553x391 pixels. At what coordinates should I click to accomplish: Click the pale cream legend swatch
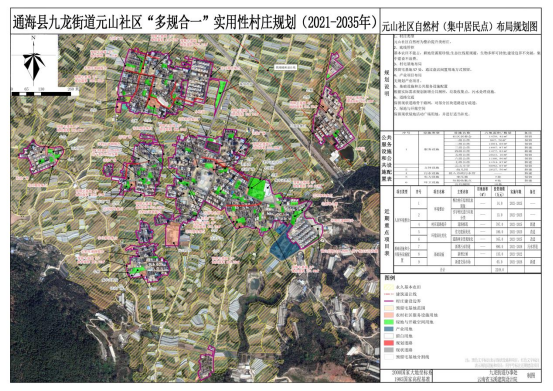[389, 307]
